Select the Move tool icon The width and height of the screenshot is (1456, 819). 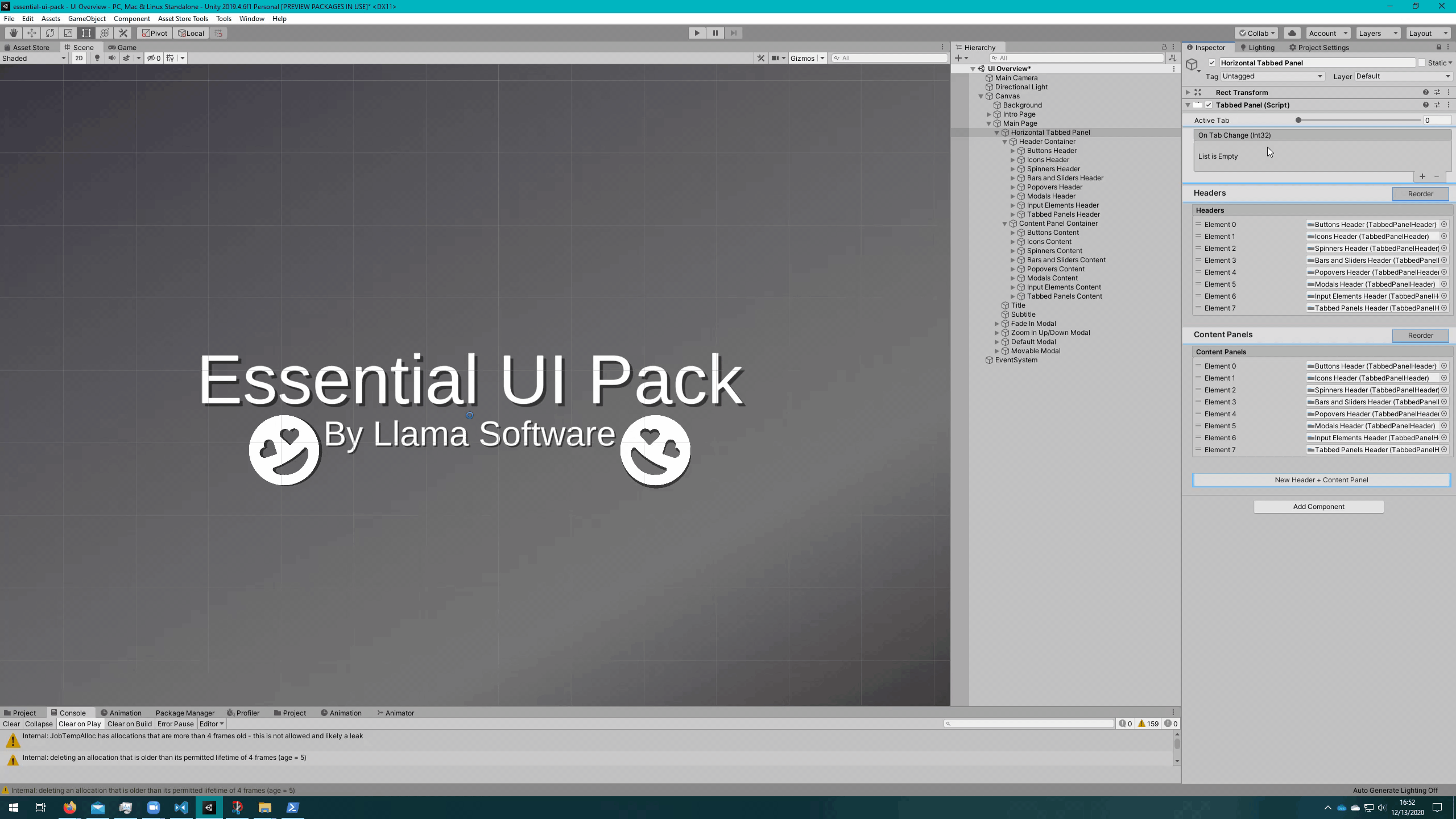coord(32,33)
